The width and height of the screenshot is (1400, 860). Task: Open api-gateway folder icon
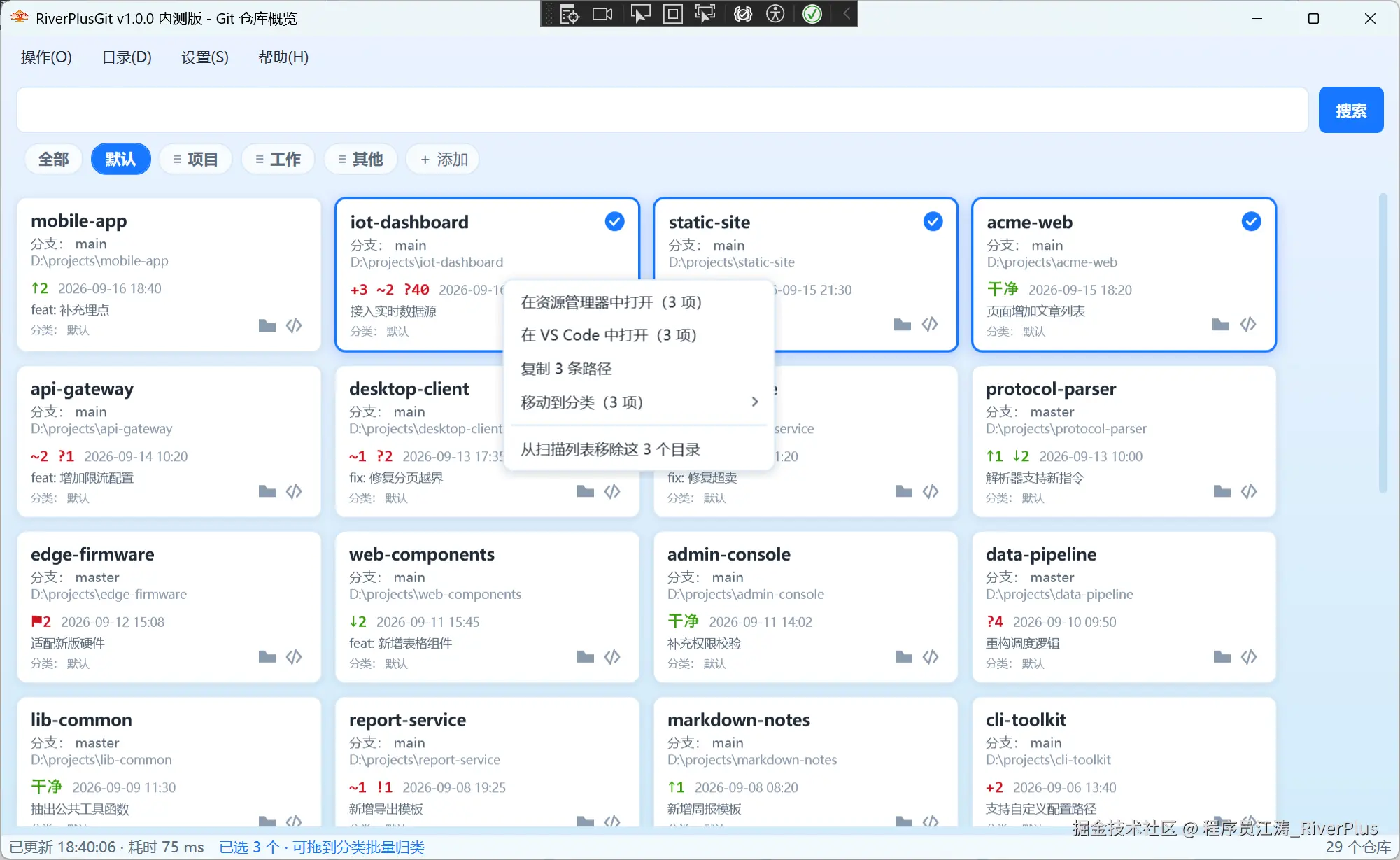[x=267, y=491]
